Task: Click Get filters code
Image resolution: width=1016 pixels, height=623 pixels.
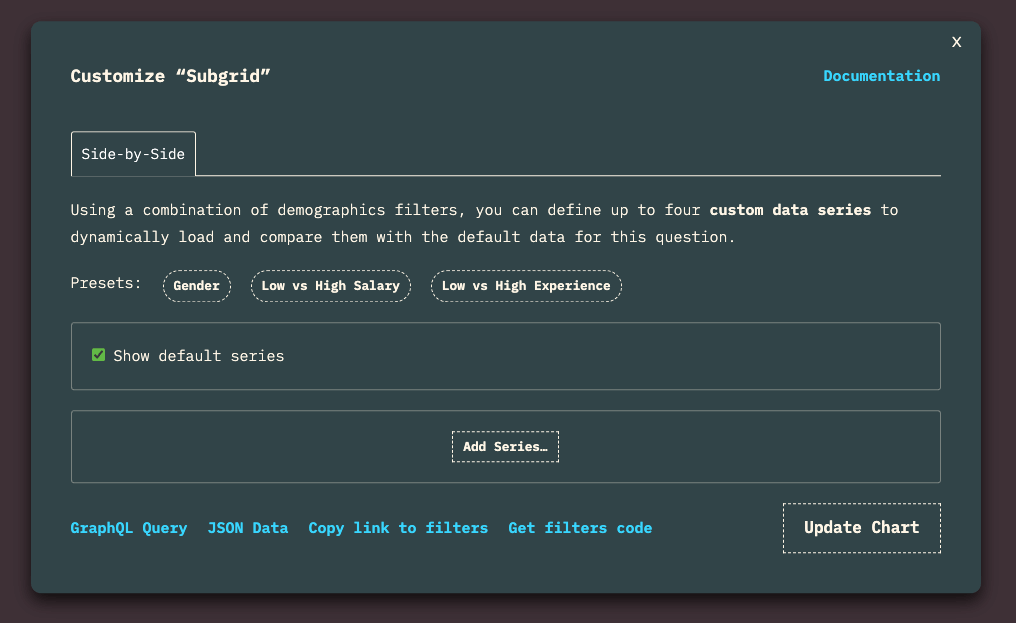Action: pyautogui.click(x=580, y=528)
